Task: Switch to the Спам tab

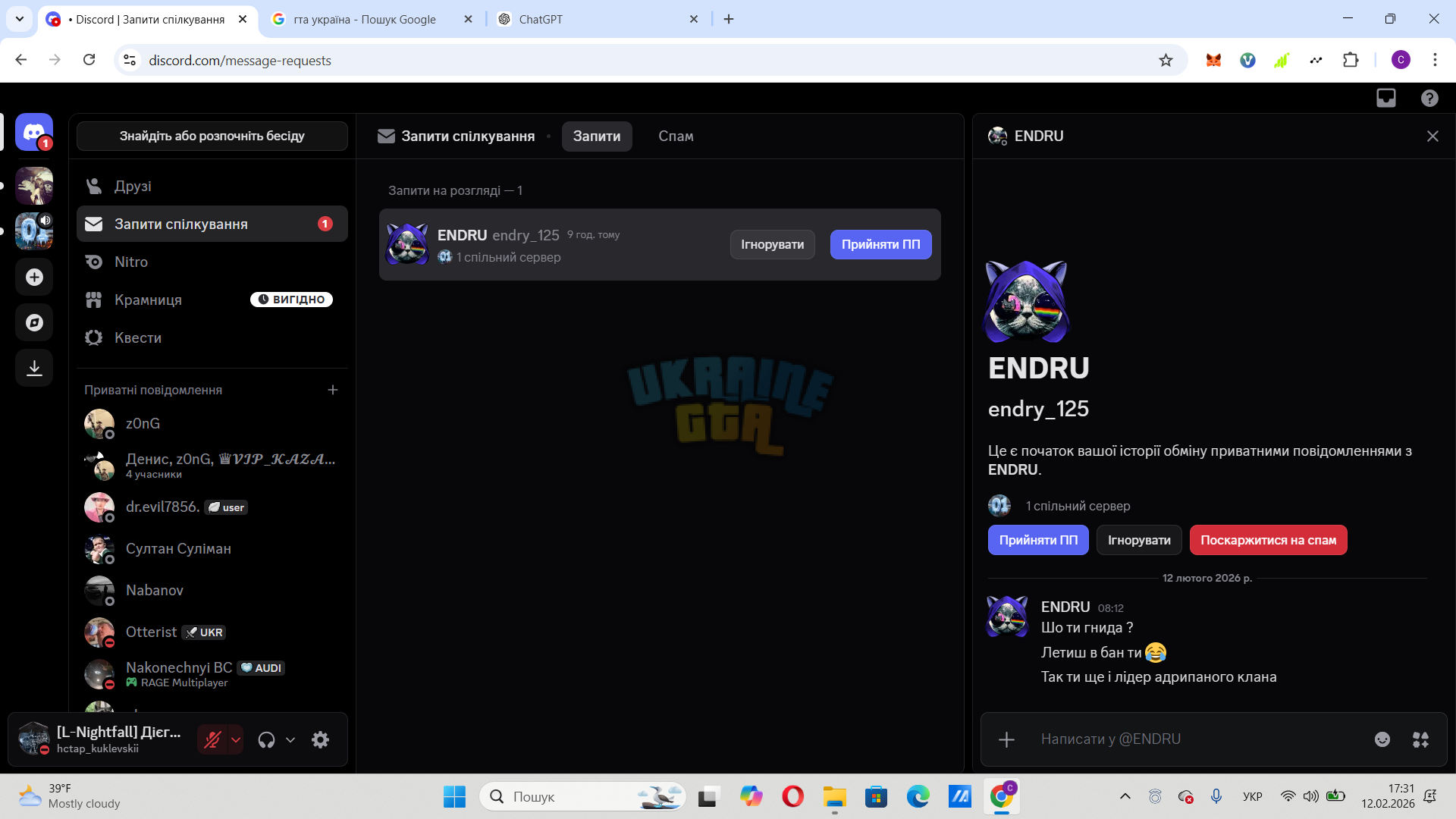Action: click(676, 136)
